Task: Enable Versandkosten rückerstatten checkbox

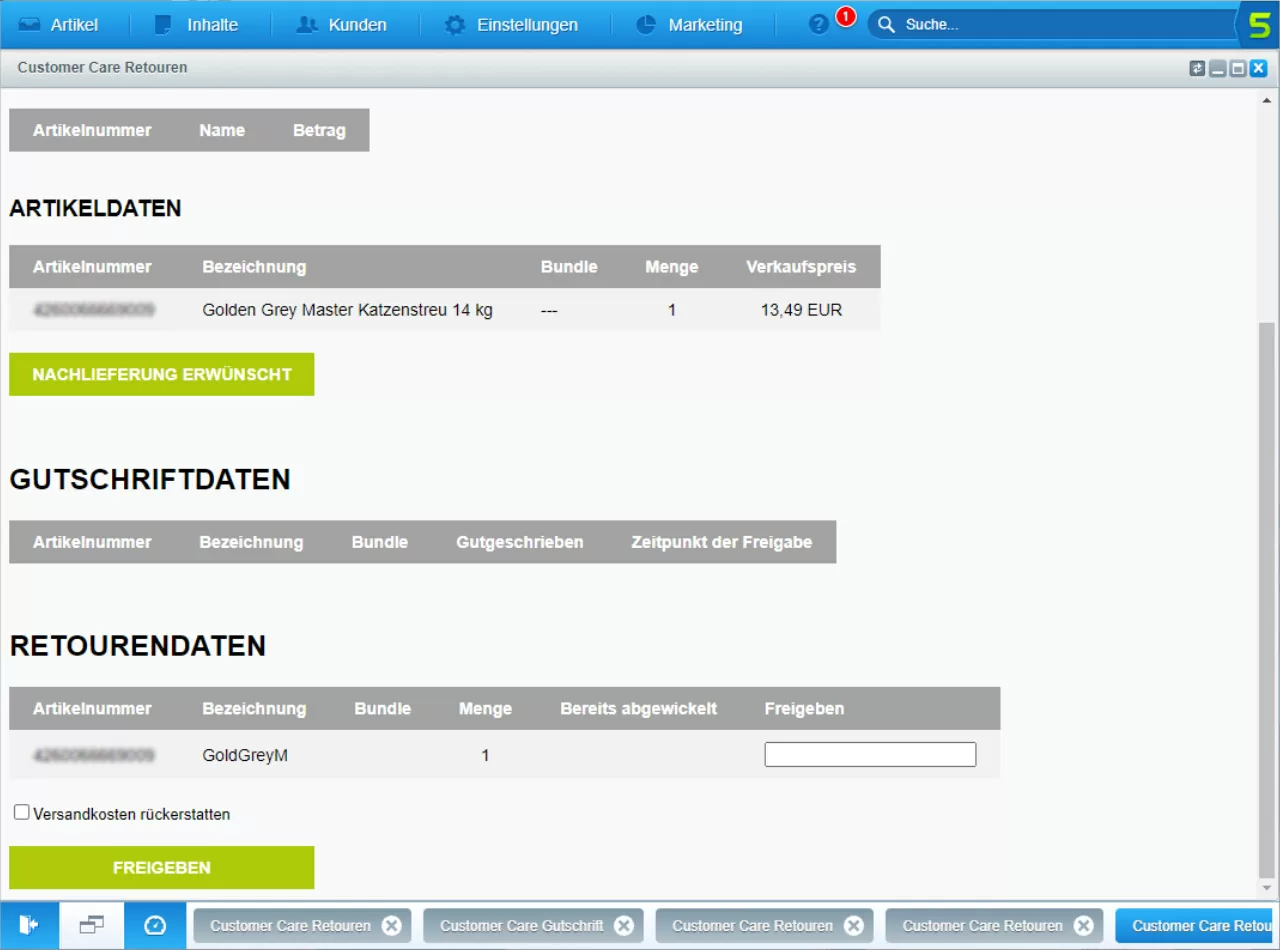Action: pos(22,813)
